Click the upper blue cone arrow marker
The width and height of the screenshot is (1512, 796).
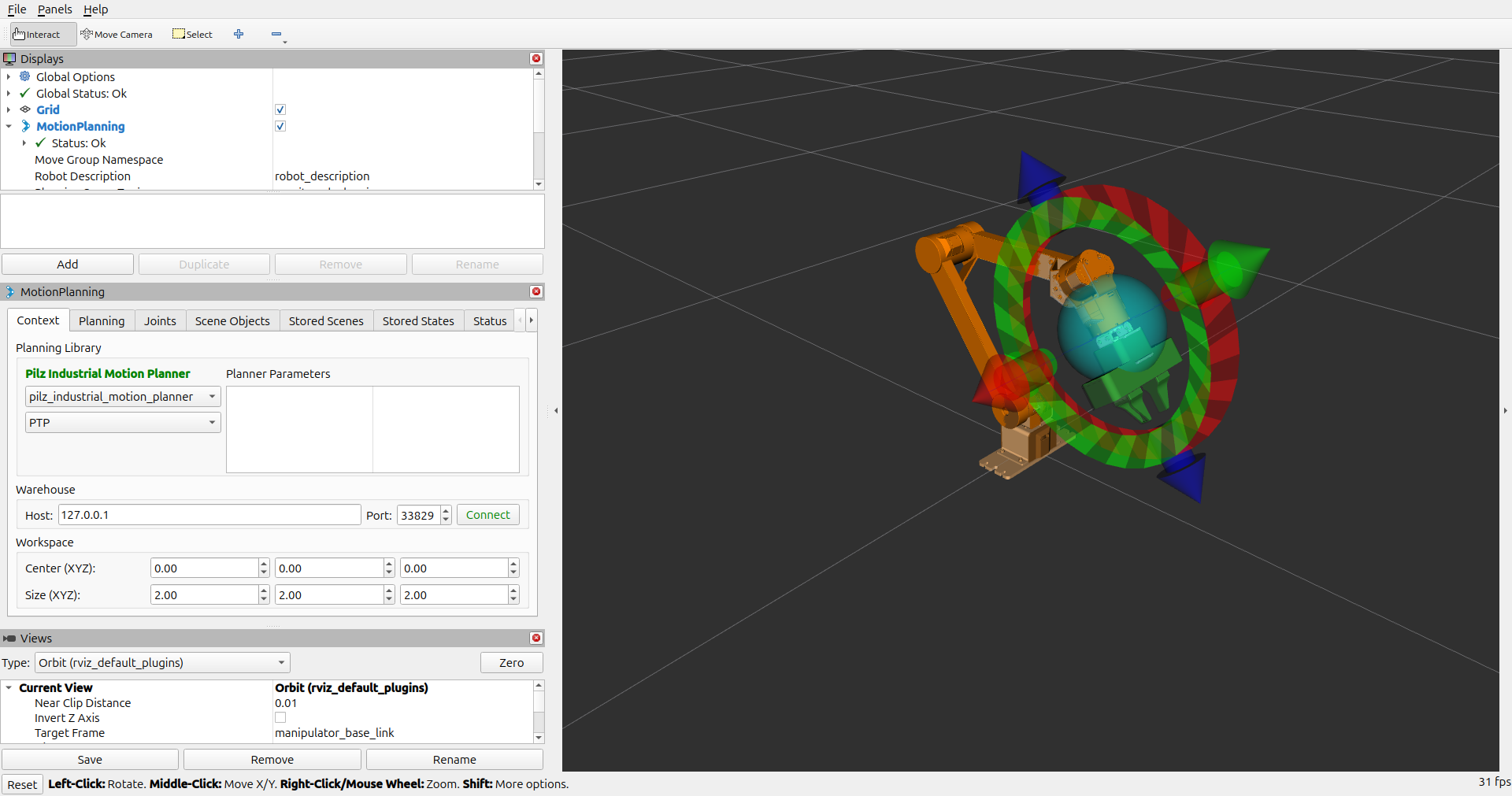(x=1038, y=177)
